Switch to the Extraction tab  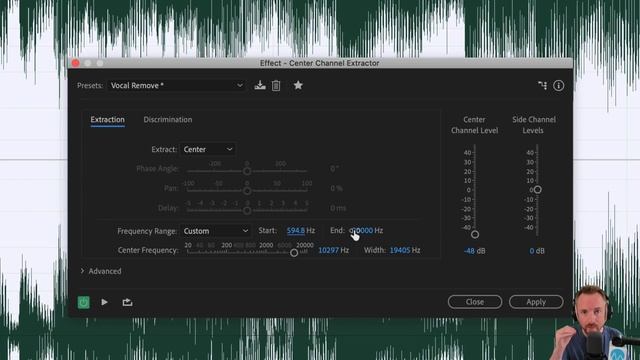(x=107, y=120)
